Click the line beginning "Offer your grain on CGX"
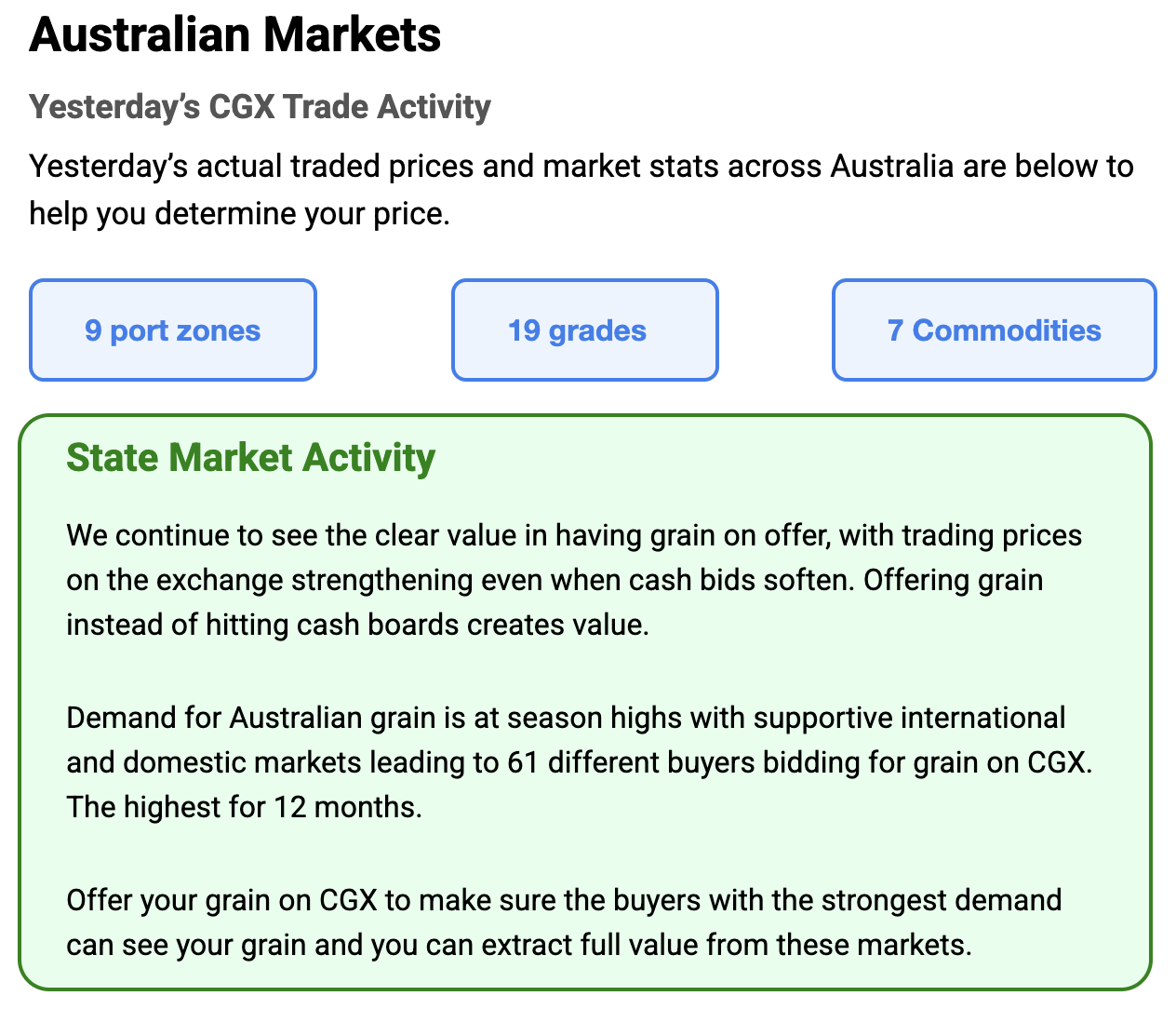The height and width of the screenshot is (1009, 1176). pos(564,901)
